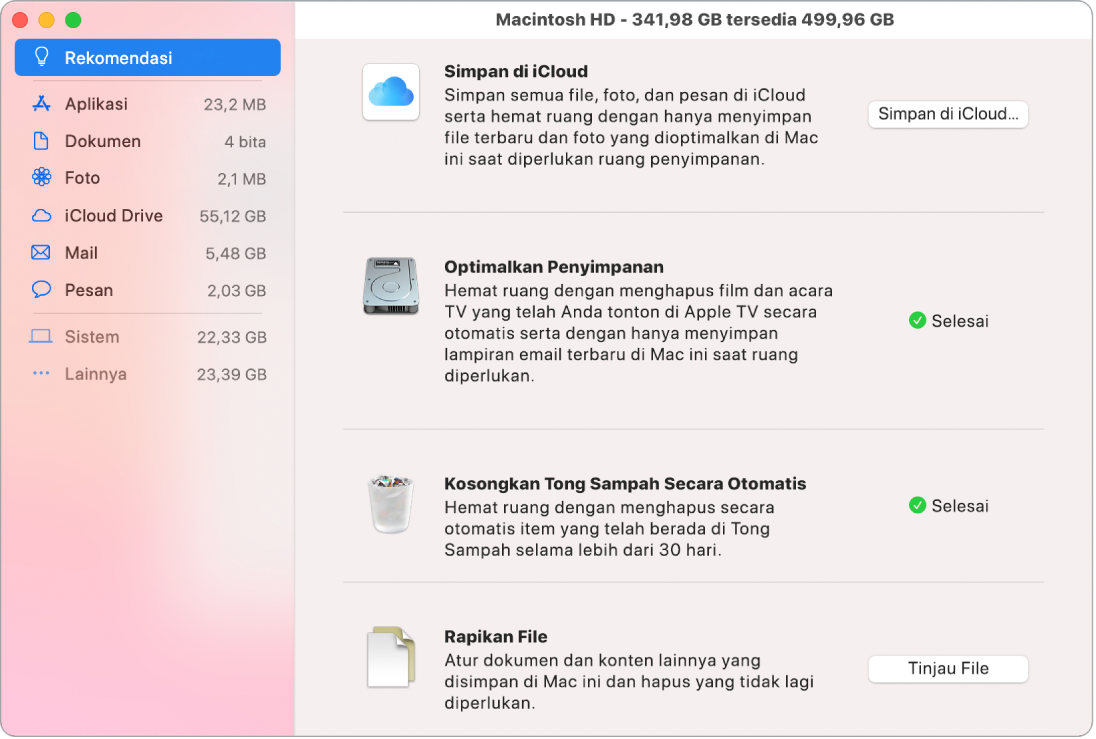This screenshot has width=1096, height=739.
Task: Select the Aplikasi sidebar icon
Action: (40, 104)
